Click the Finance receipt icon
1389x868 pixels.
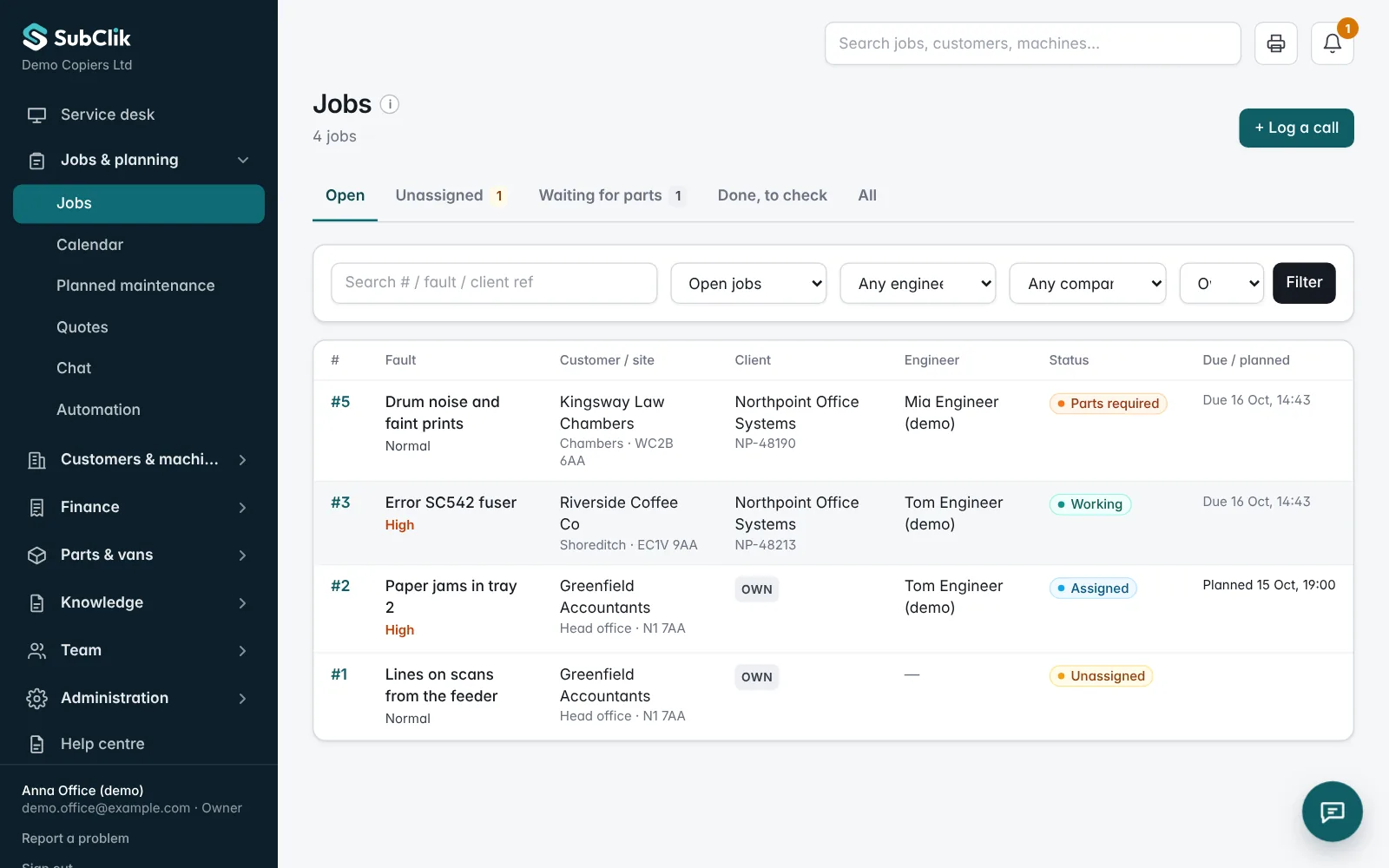[36, 508]
